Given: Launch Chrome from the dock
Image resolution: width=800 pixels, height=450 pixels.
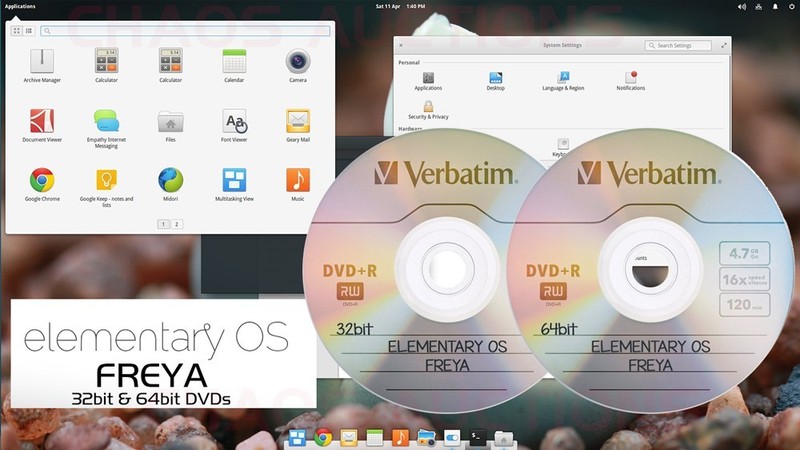Looking at the screenshot, I should coord(323,438).
